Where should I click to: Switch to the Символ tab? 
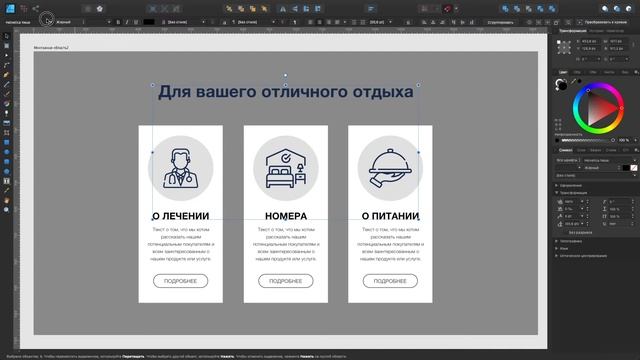565,150
